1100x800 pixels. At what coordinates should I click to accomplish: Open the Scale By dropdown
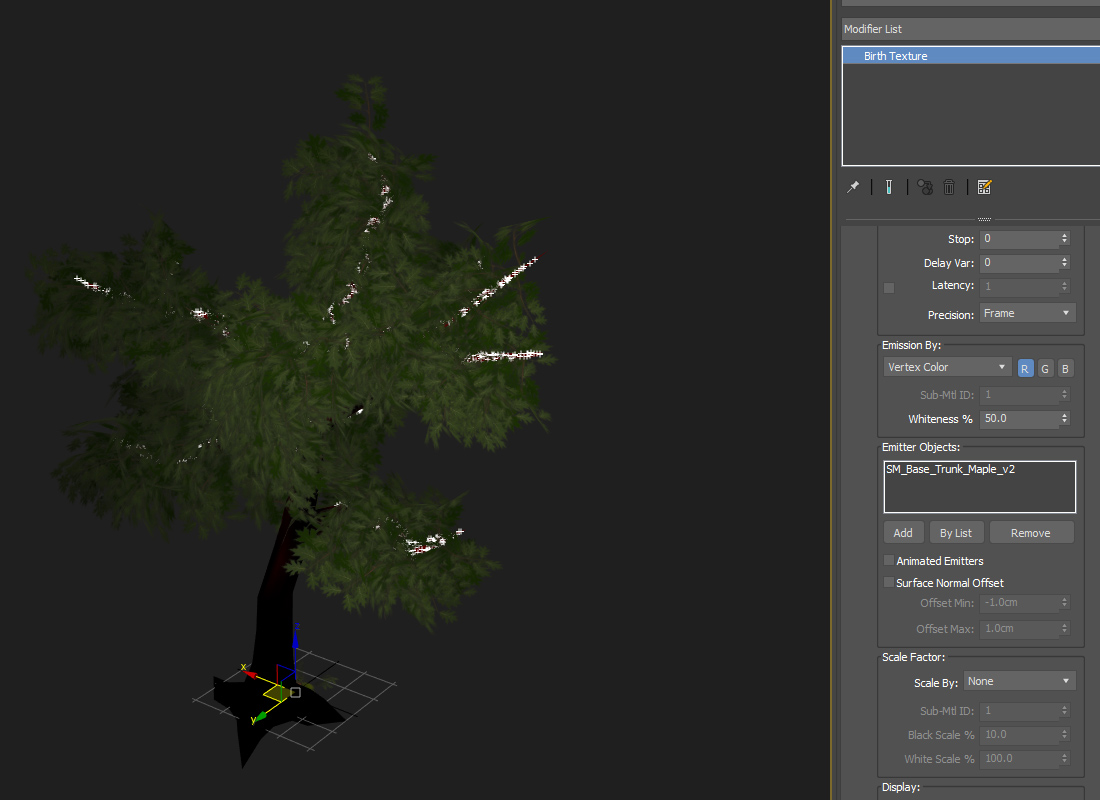click(x=1019, y=681)
